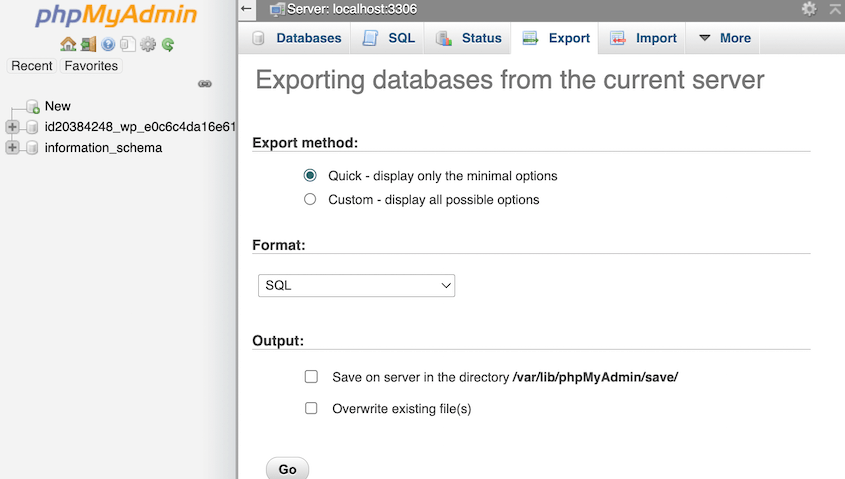This screenshot has width=845, height=479.
Task: Click the server monitor icon in breadcrumb
Action: [x=277, y=9]
